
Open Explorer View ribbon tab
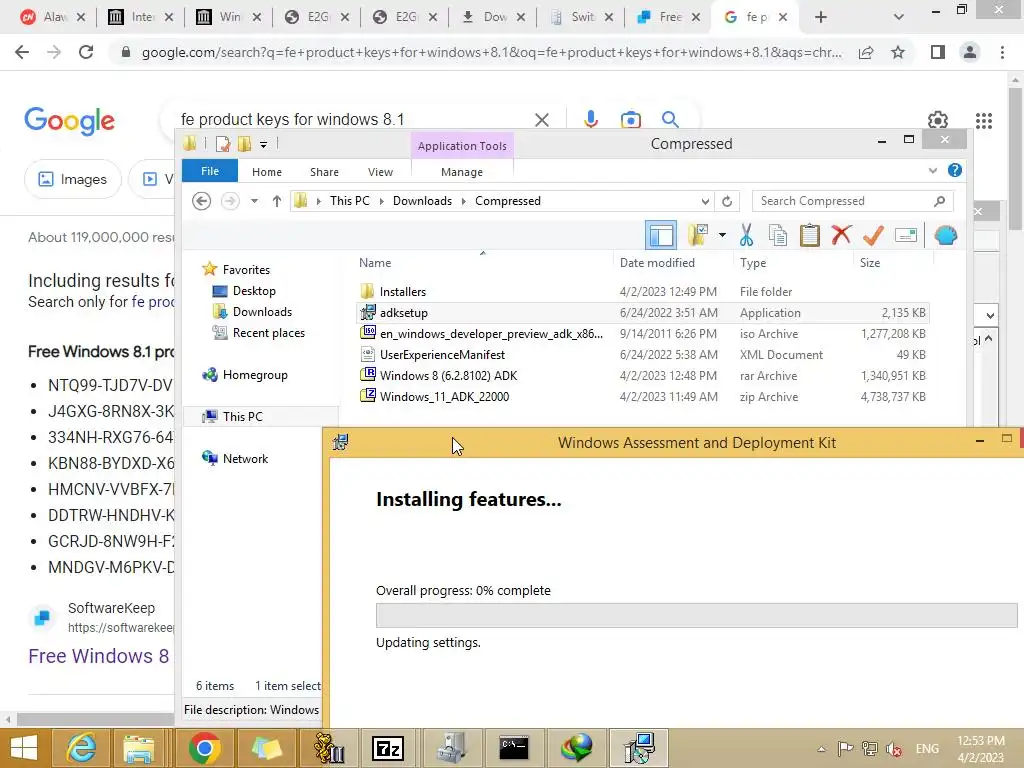(380, 172)
